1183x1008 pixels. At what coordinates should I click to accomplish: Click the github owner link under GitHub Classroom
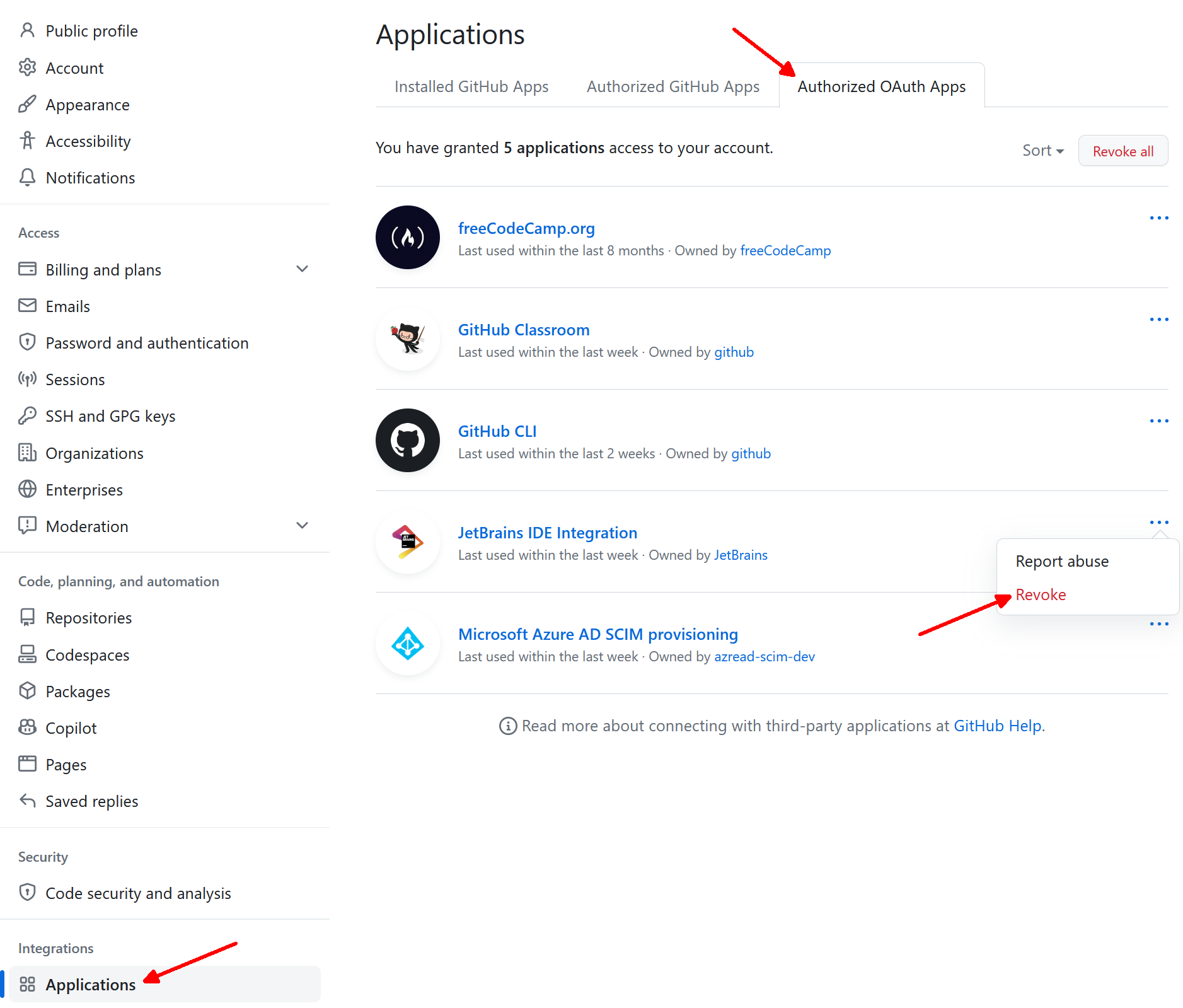pyautogui.click(x=734, y=352)
